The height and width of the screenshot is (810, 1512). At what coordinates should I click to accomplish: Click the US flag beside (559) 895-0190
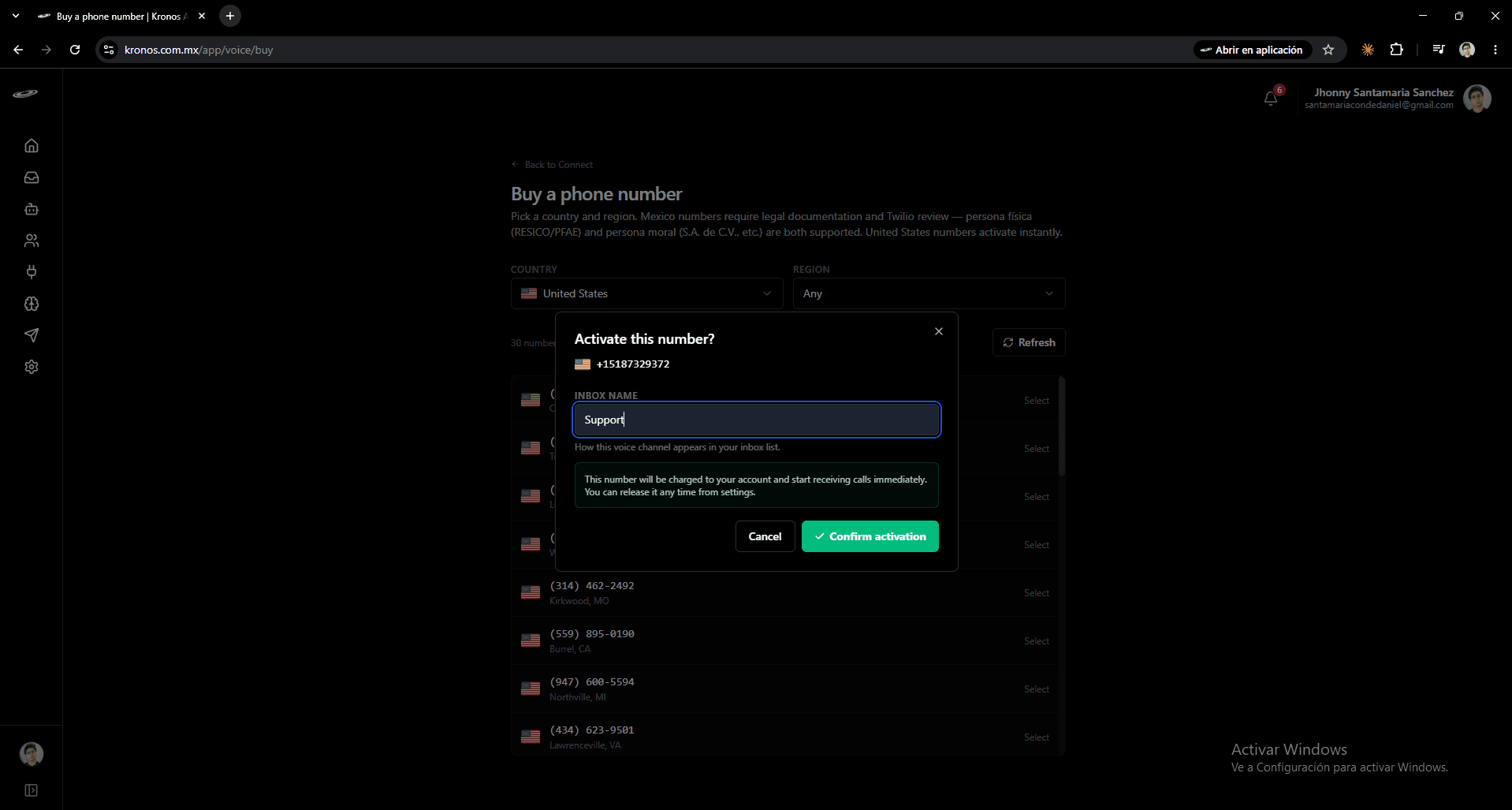point(531,640)
